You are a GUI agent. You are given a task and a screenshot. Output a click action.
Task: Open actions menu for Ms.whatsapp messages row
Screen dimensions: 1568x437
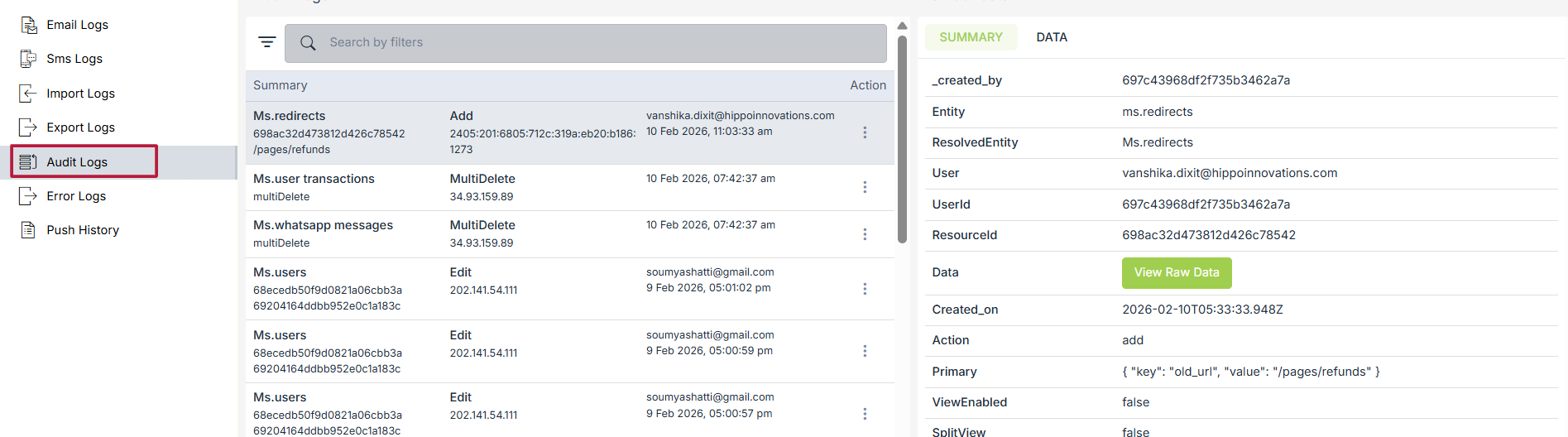pos(865,234)
